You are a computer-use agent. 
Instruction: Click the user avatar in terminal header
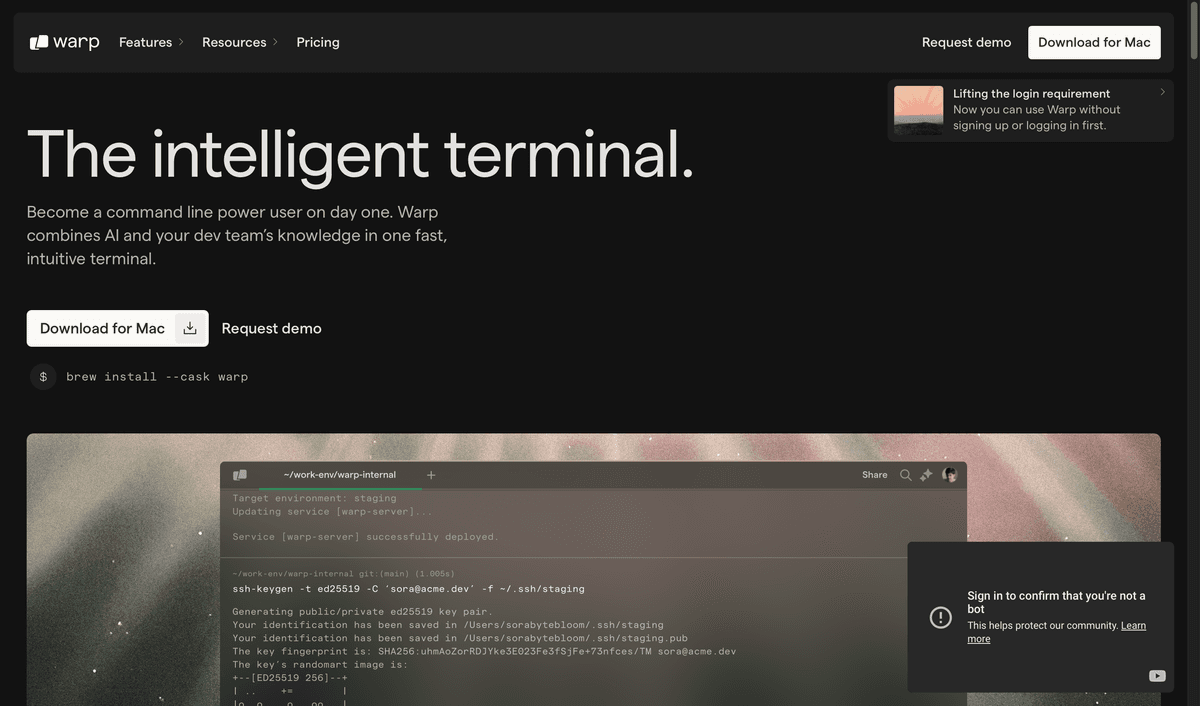click(949, 475)
